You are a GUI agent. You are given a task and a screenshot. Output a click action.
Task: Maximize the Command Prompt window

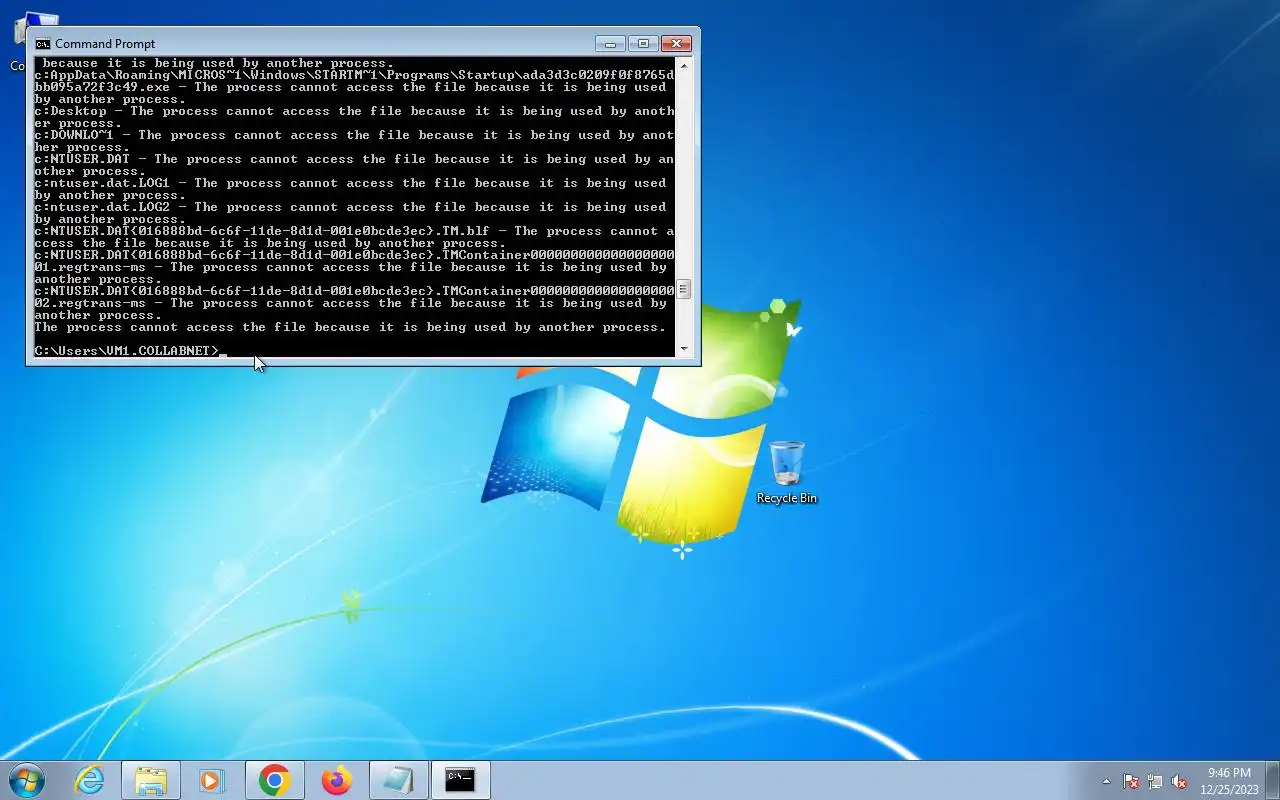[643, 44]
